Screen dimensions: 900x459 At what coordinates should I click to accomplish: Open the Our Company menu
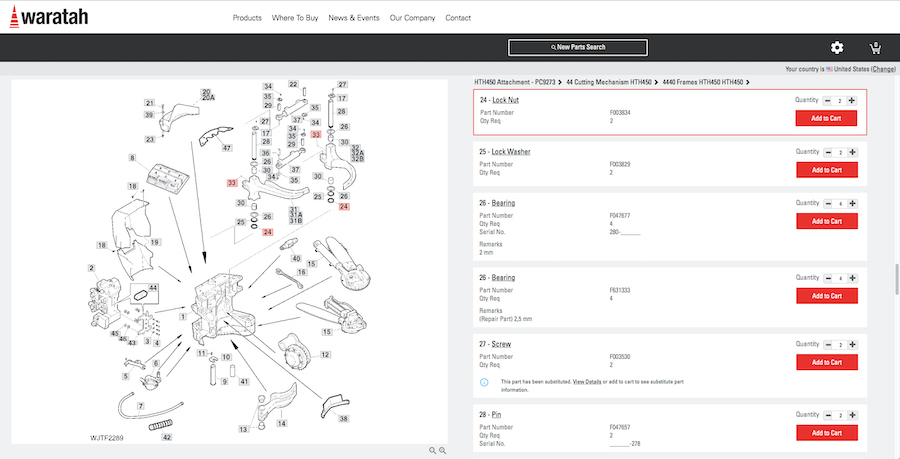click(412, 18)
